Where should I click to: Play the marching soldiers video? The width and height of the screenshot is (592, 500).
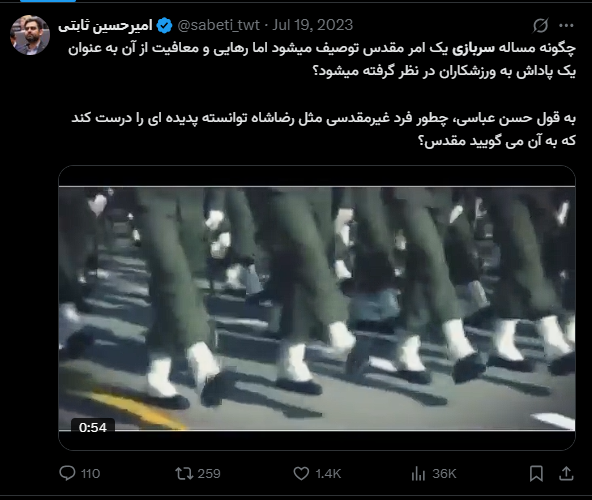coord(317,308)
